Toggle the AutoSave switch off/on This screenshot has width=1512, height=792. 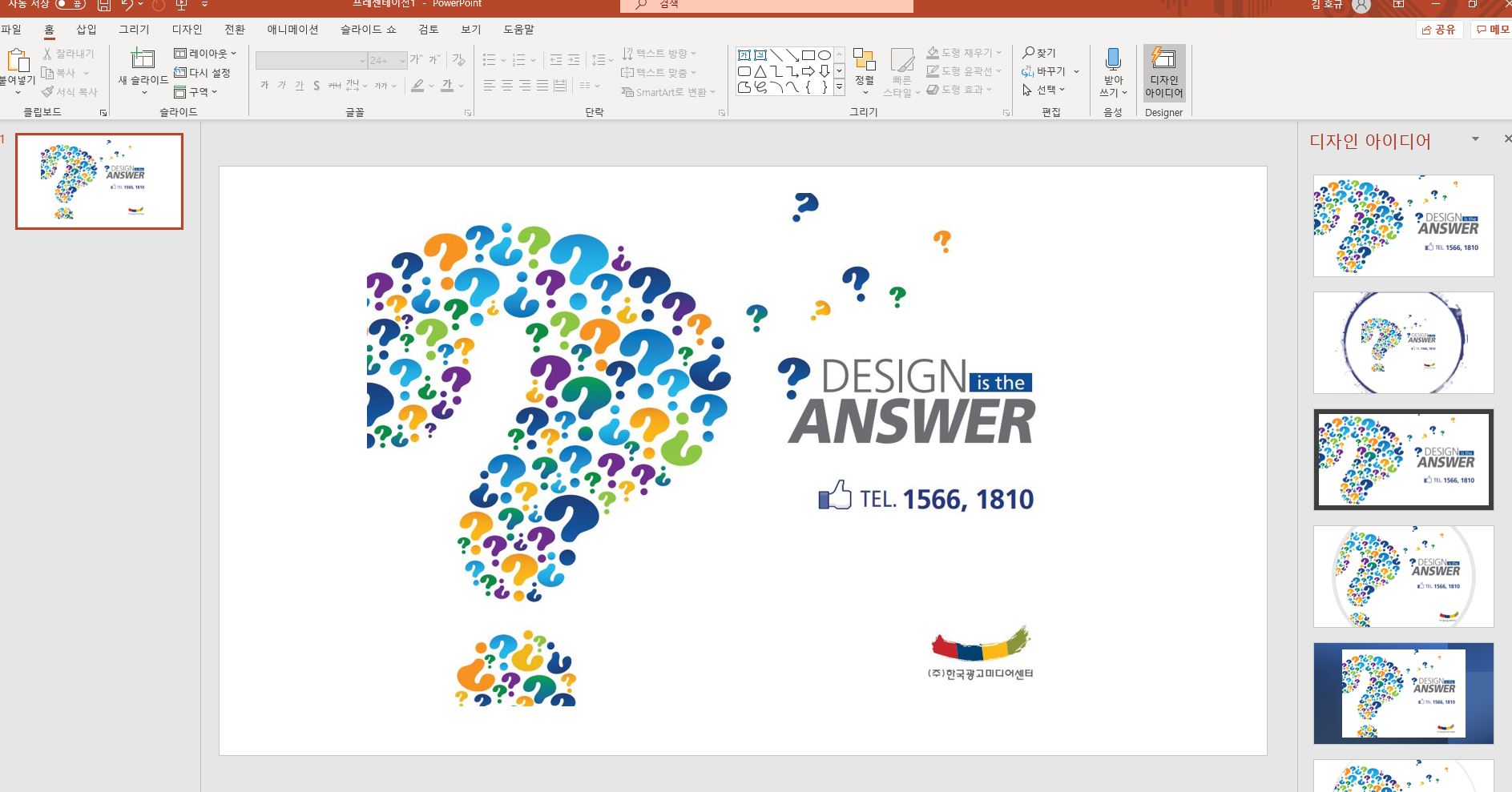pyautogui.click(x=71, y=4)
